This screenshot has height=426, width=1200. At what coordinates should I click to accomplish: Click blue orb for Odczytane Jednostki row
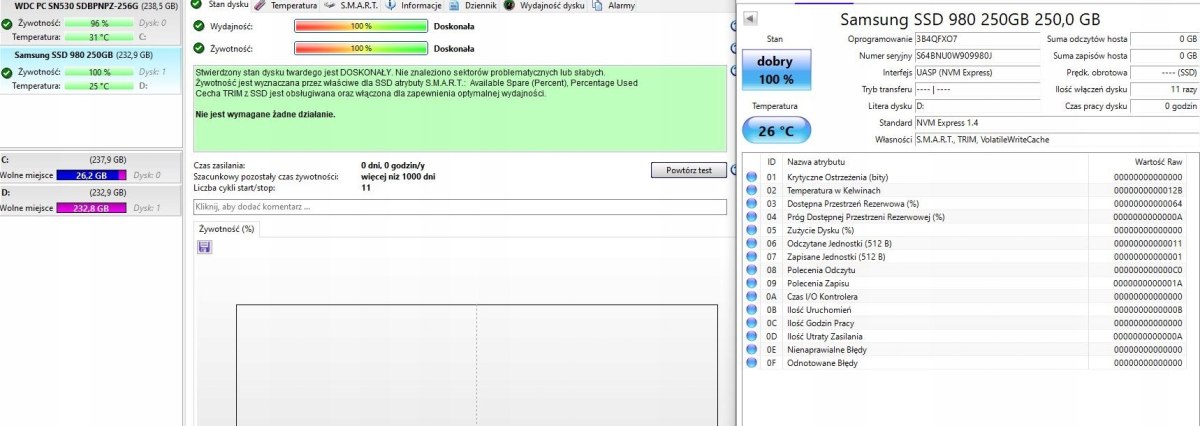click(752, 243)
